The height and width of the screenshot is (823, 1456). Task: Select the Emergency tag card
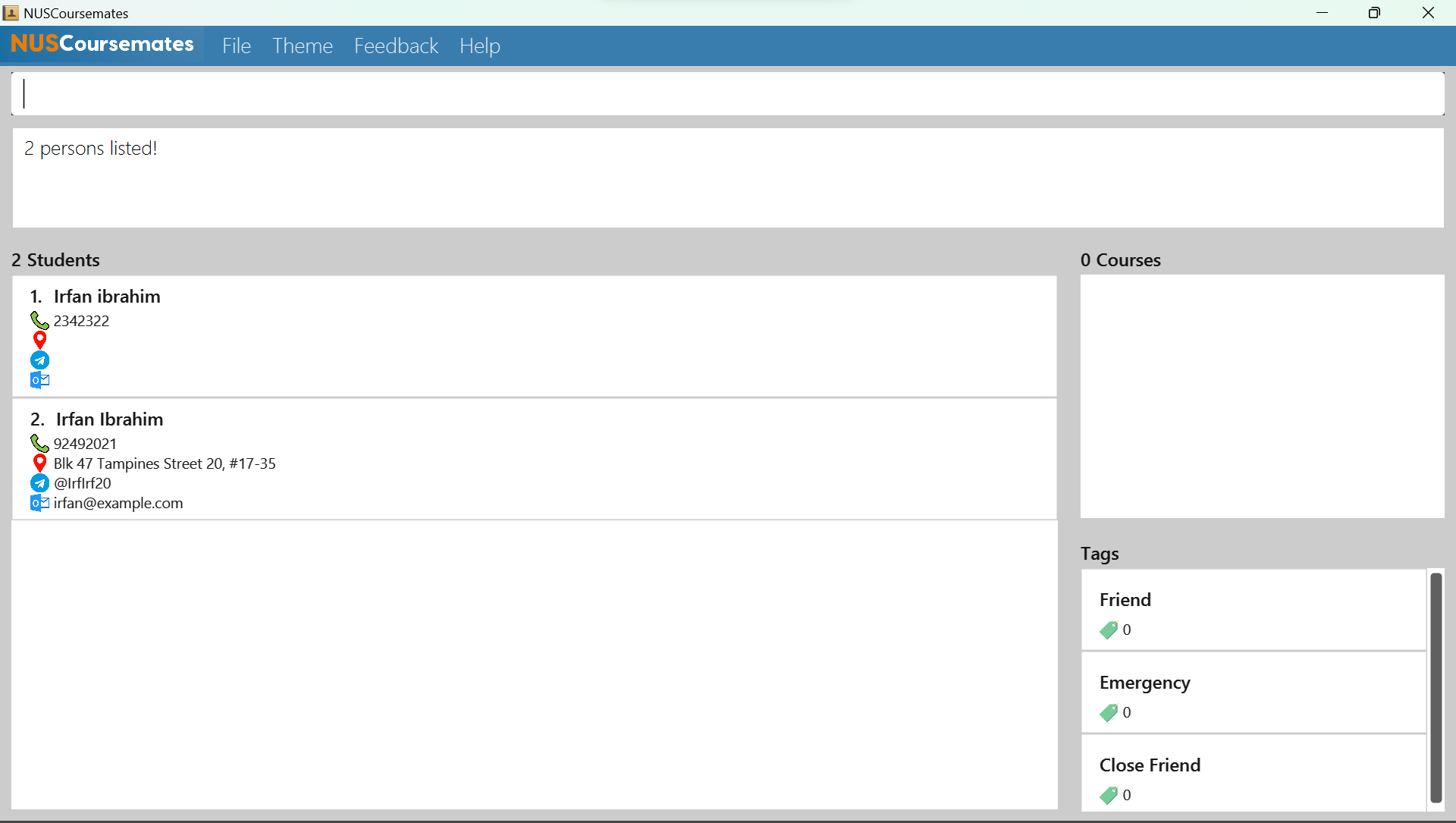(1253, 692)
